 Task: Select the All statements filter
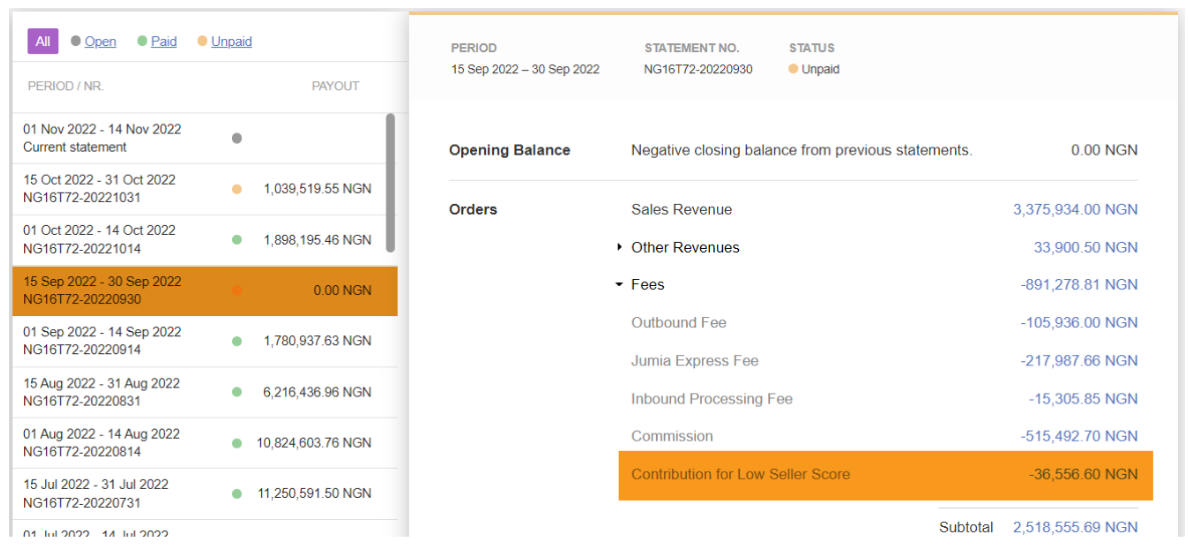tap(42, 41)
